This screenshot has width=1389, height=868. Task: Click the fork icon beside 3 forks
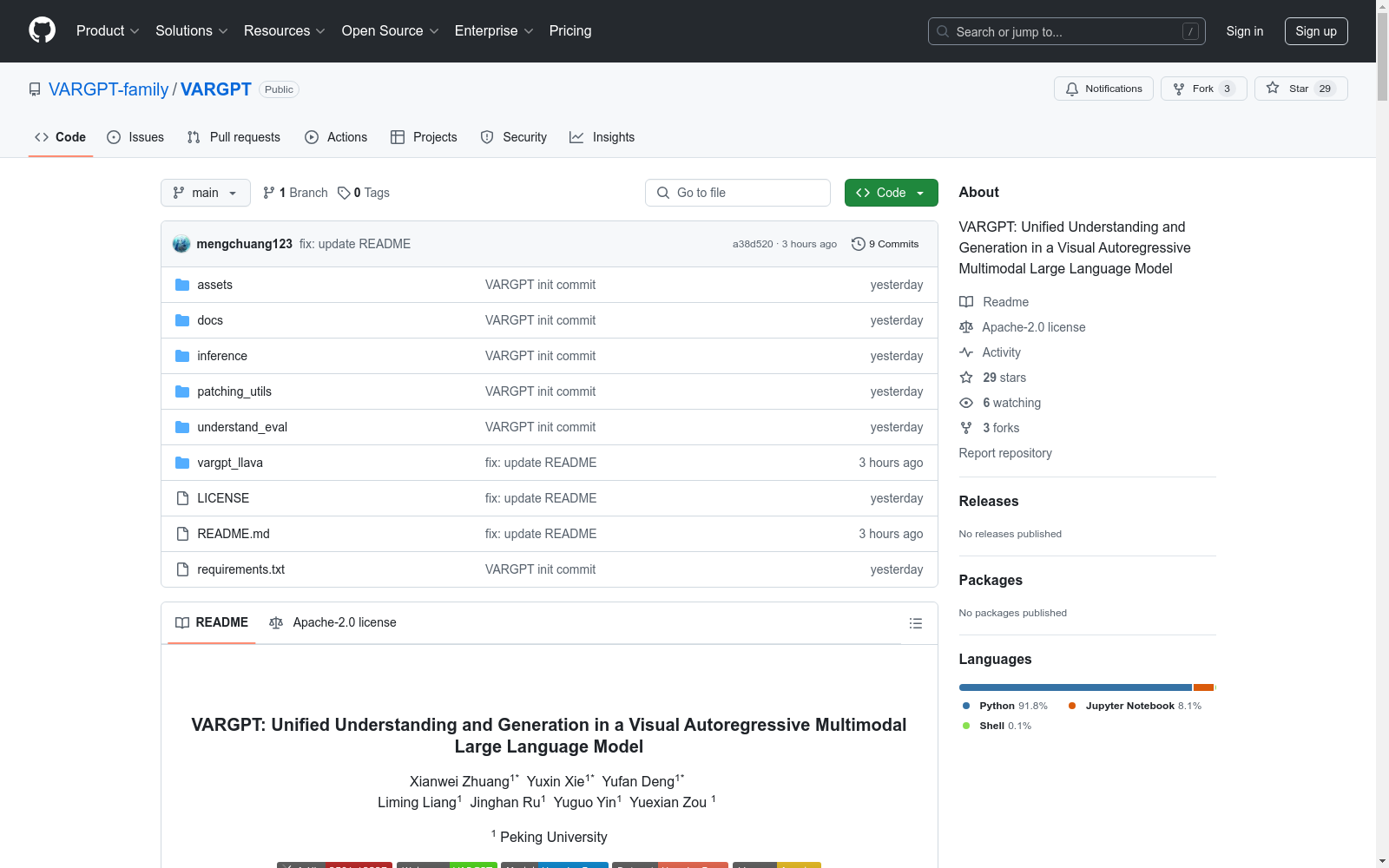(x=966, y=428)
